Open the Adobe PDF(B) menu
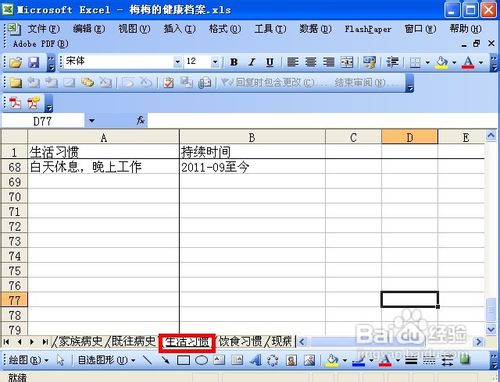Image resolution: width=500 pixels, height=382 pixels. (41, 44)
